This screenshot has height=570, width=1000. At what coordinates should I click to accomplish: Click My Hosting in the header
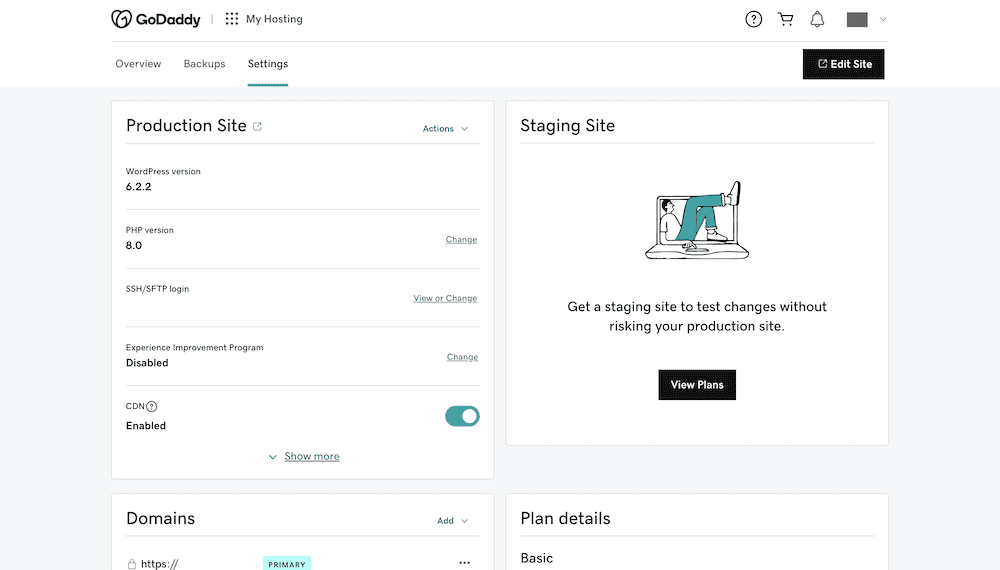[274, 19]
